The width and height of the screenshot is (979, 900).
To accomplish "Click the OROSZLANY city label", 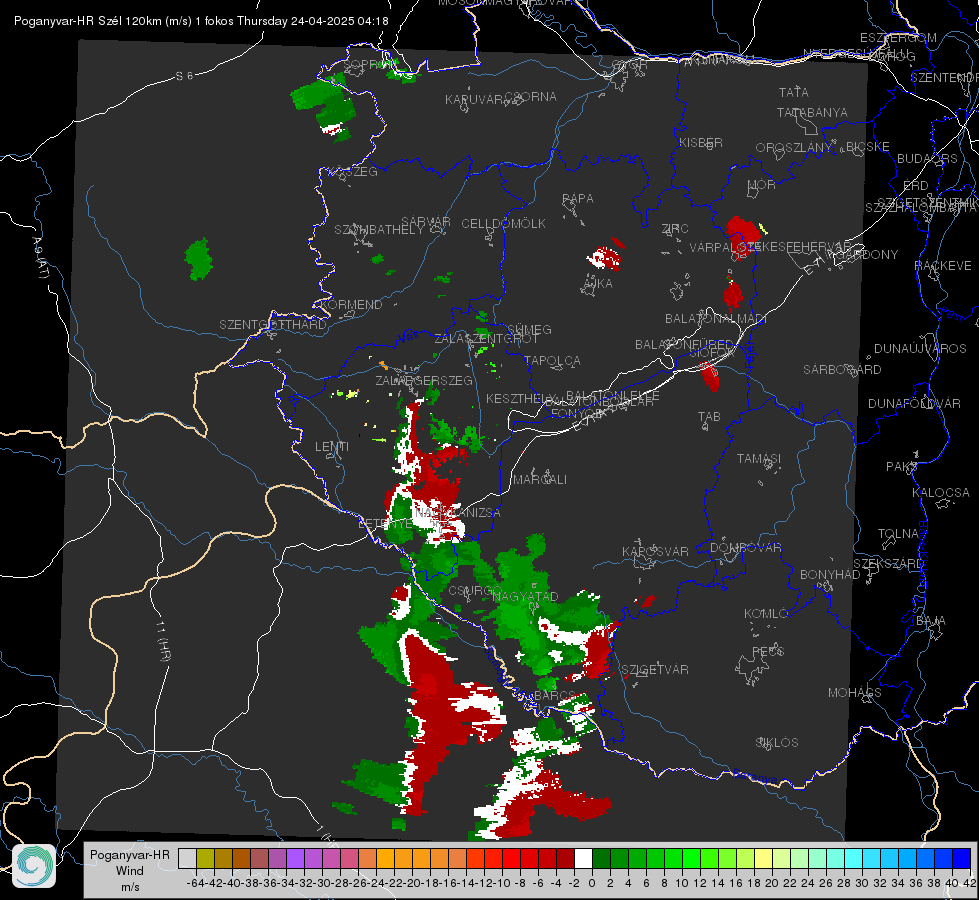I will click(794, 148).
